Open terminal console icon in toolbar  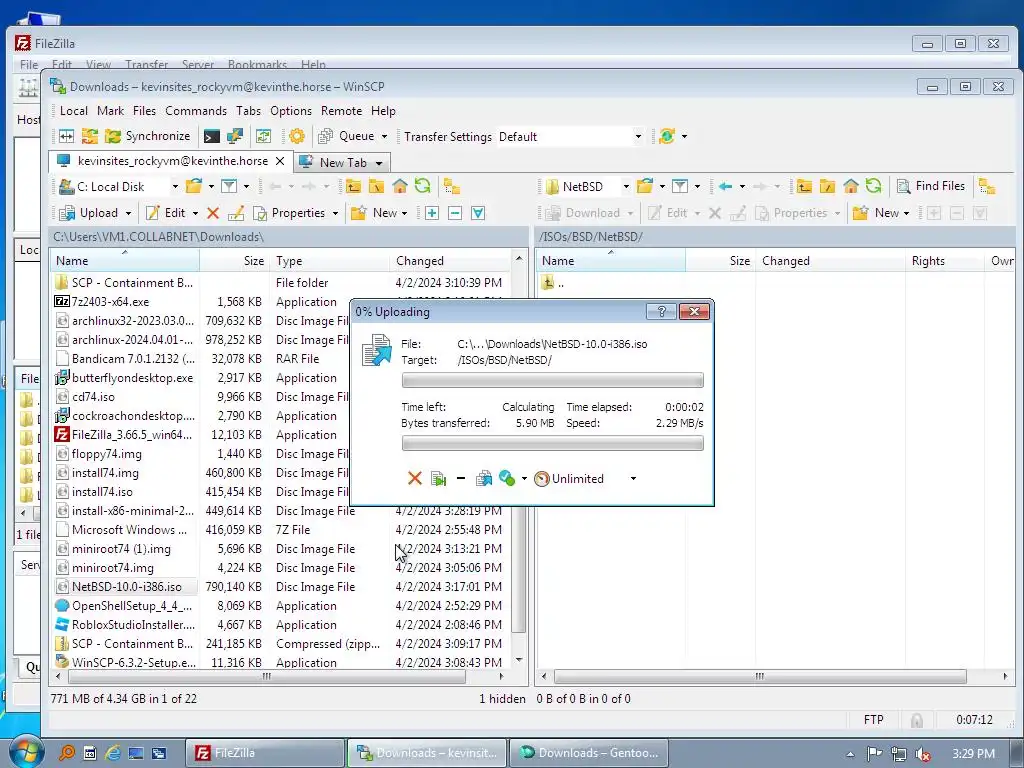(212, 136)
